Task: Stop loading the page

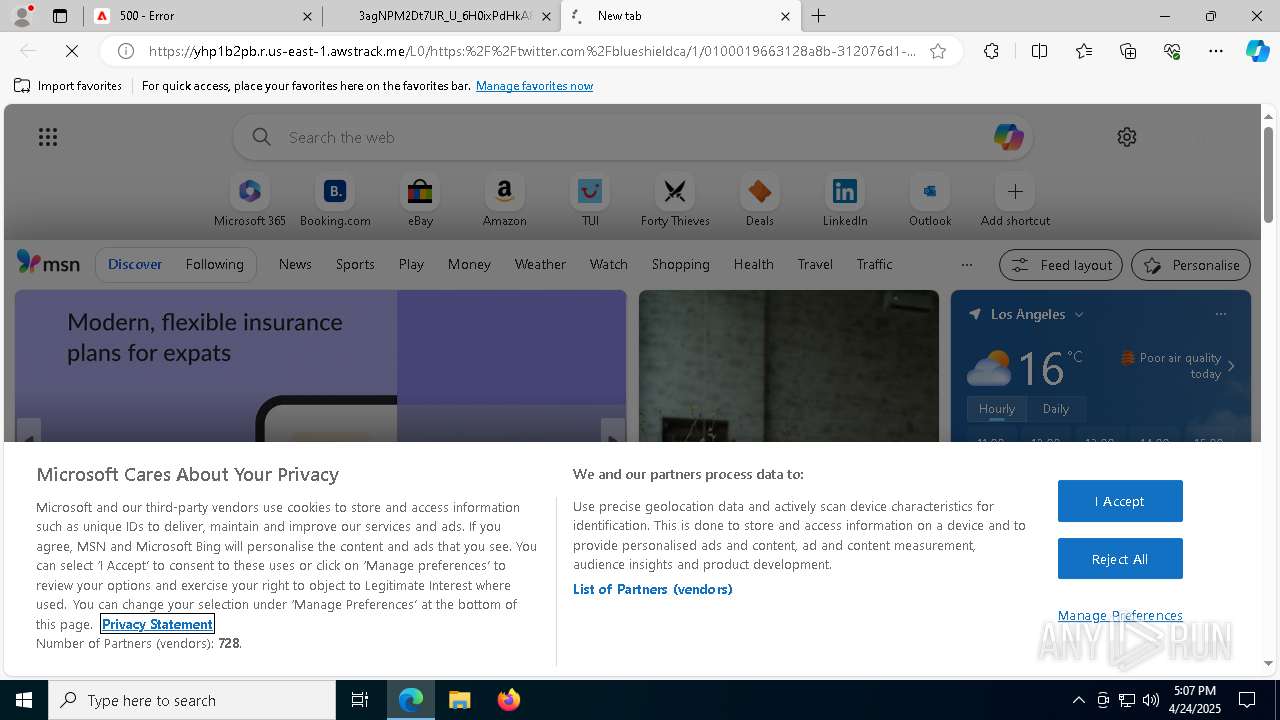Action: coord(73,51)
